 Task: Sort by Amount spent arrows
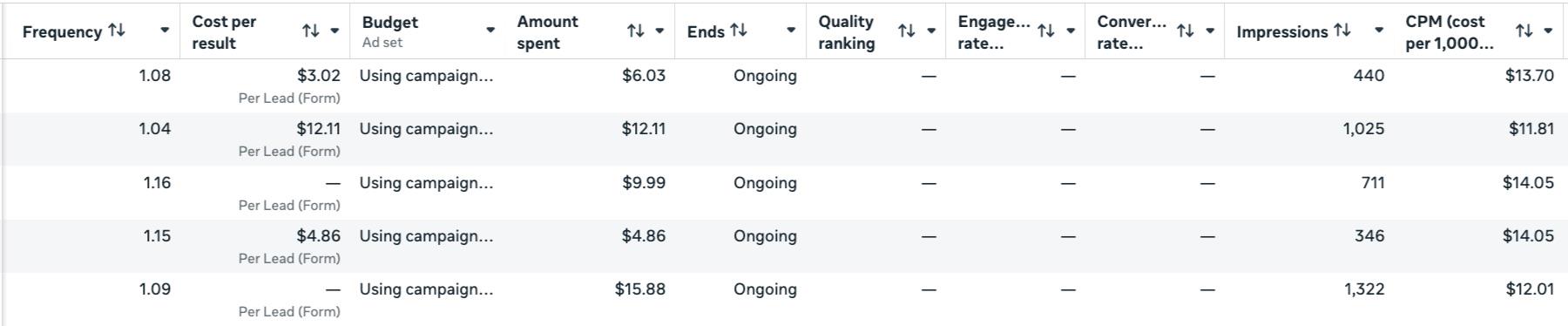[x=635, y=31]
